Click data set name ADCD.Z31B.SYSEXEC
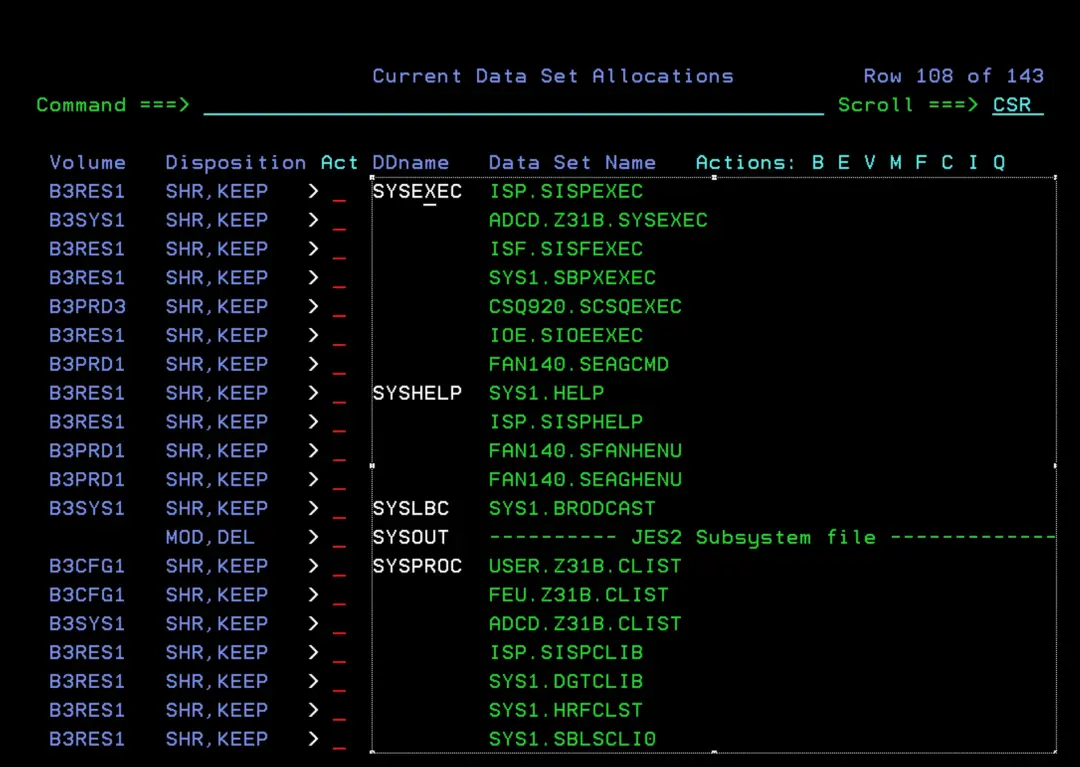The image size is (1080, 767). pyautogui.click(x=598, y=220)
